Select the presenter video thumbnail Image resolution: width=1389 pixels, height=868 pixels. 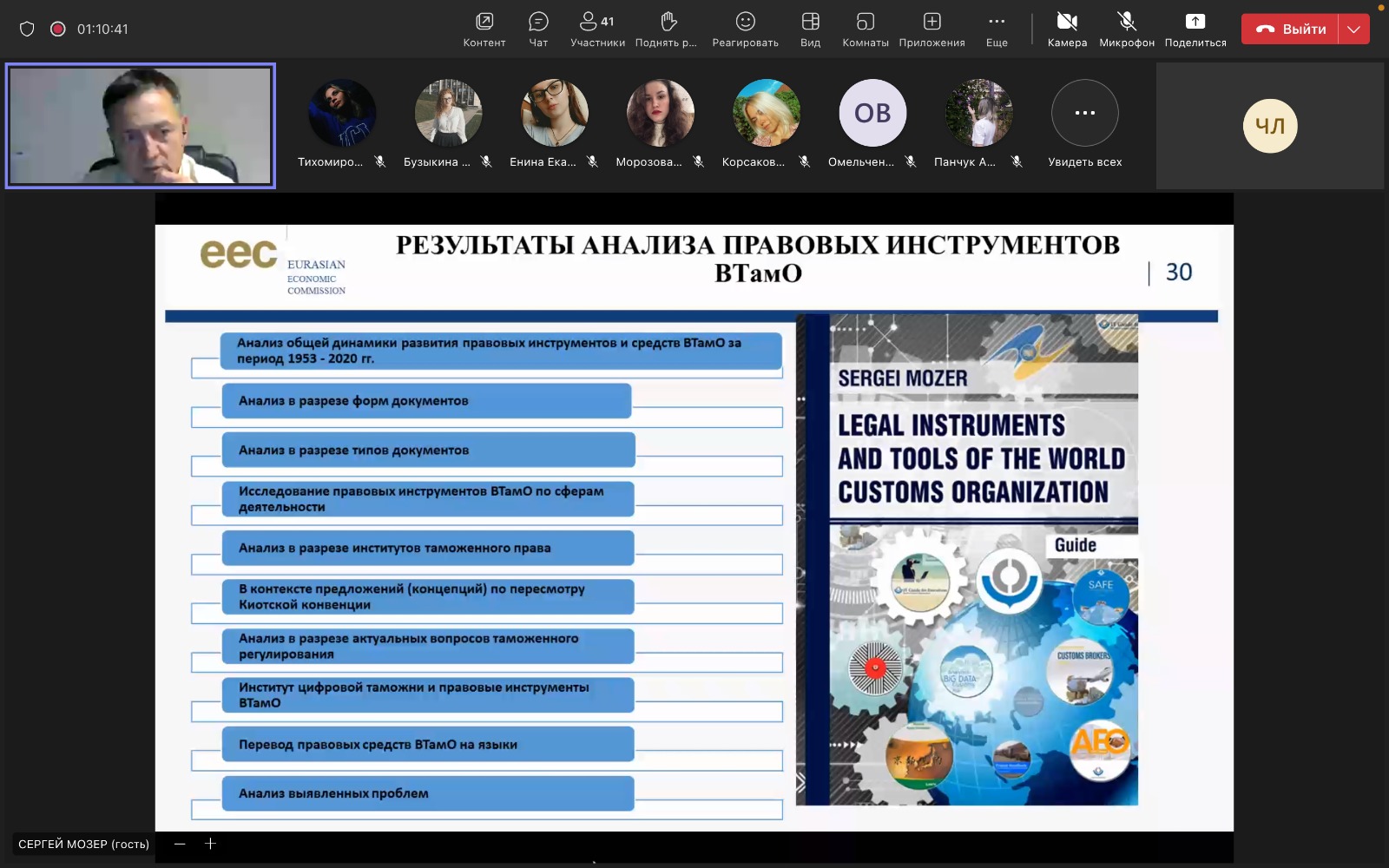(x=141, y=126)
